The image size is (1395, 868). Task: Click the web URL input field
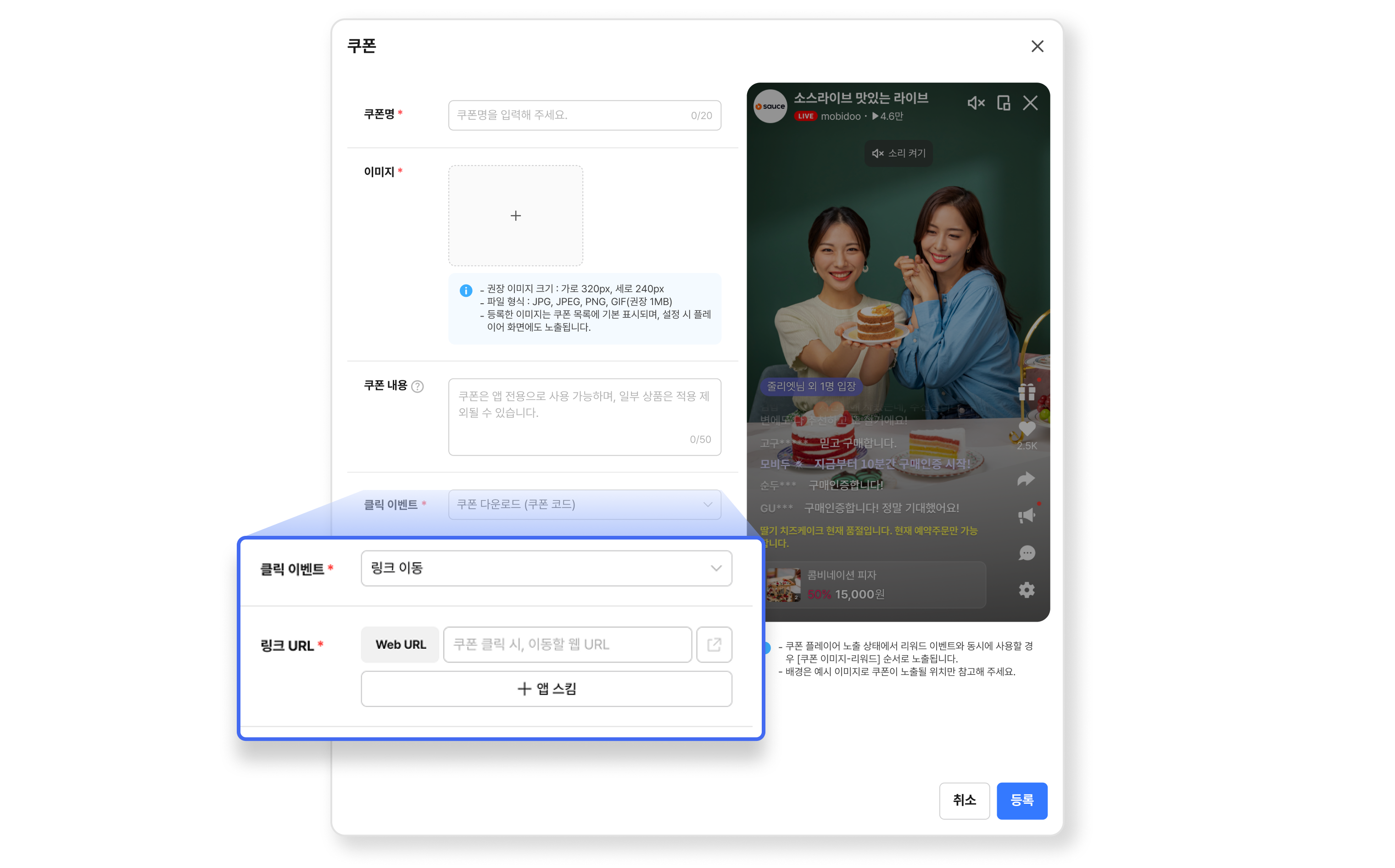567,644
